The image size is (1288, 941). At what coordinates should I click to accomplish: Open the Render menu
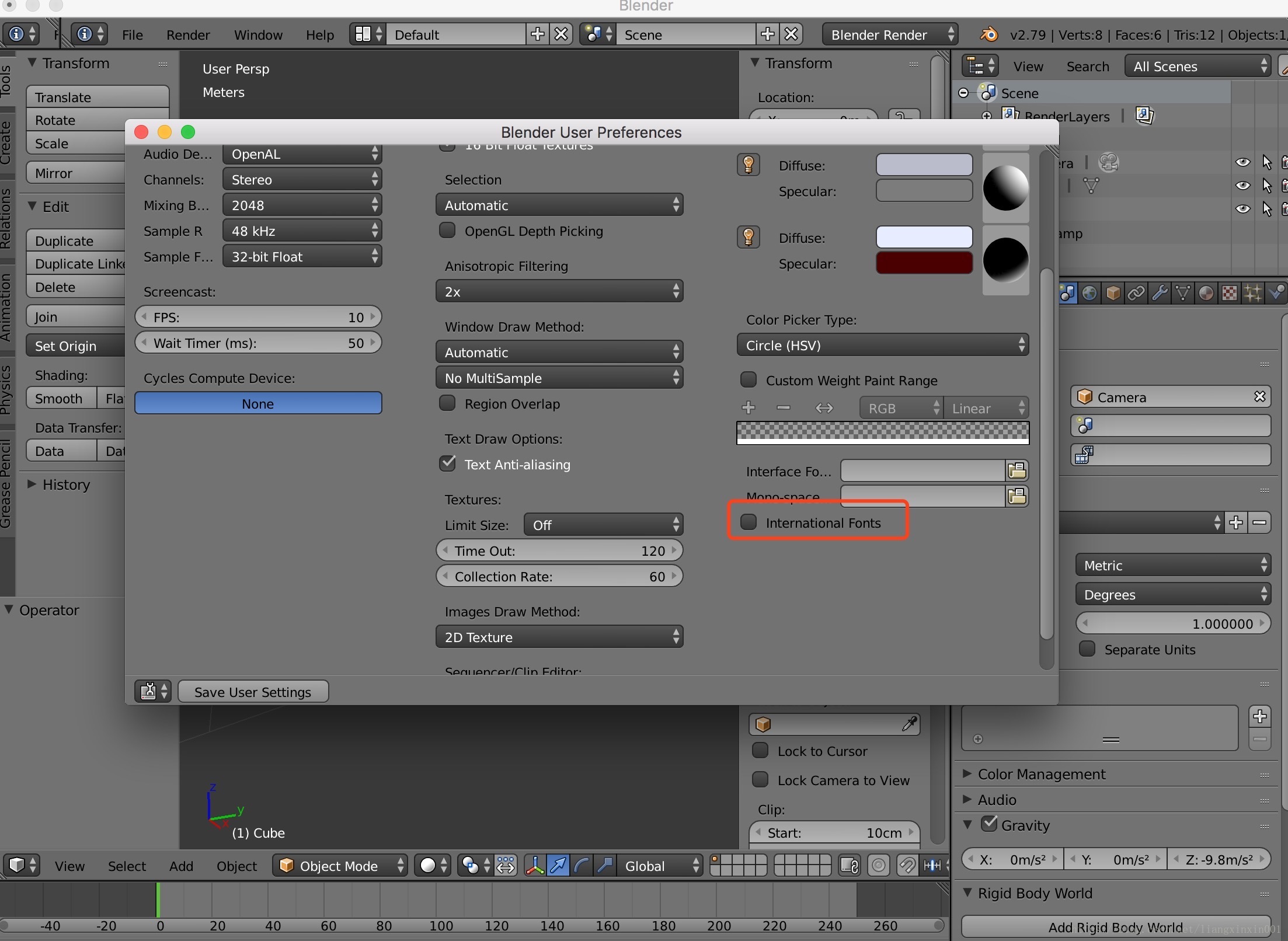click(187, 35)
